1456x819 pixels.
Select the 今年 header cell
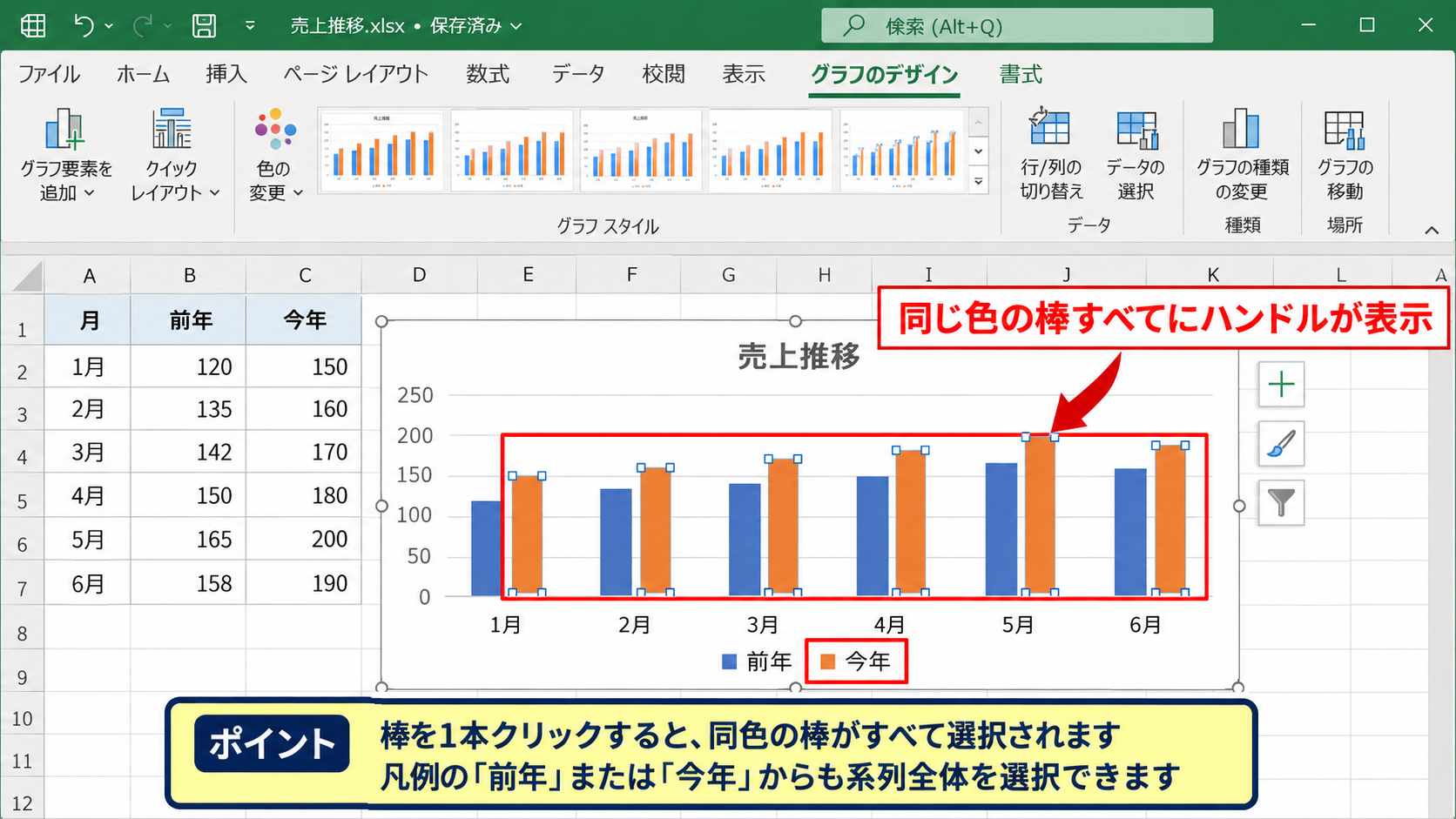pos(304,320)
